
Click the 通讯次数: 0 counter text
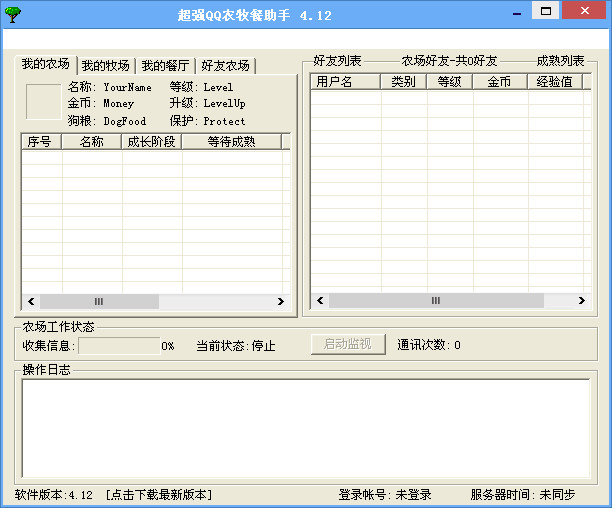pos(429,345)
